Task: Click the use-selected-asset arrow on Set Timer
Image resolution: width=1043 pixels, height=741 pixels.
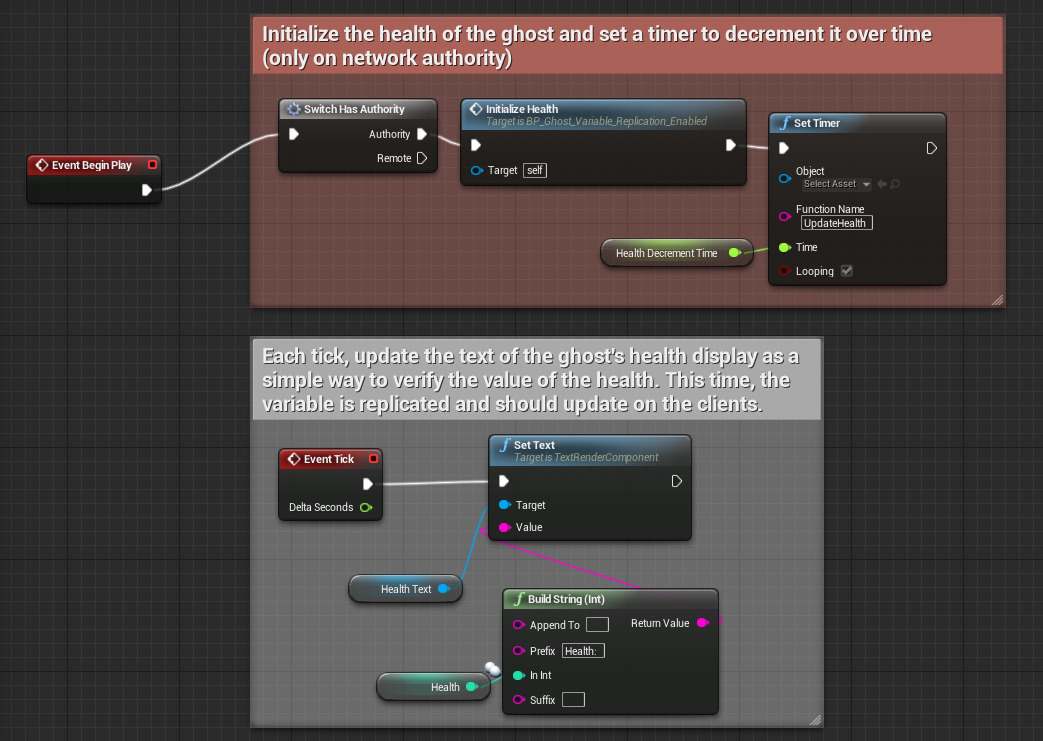Action: coord(883,184)
